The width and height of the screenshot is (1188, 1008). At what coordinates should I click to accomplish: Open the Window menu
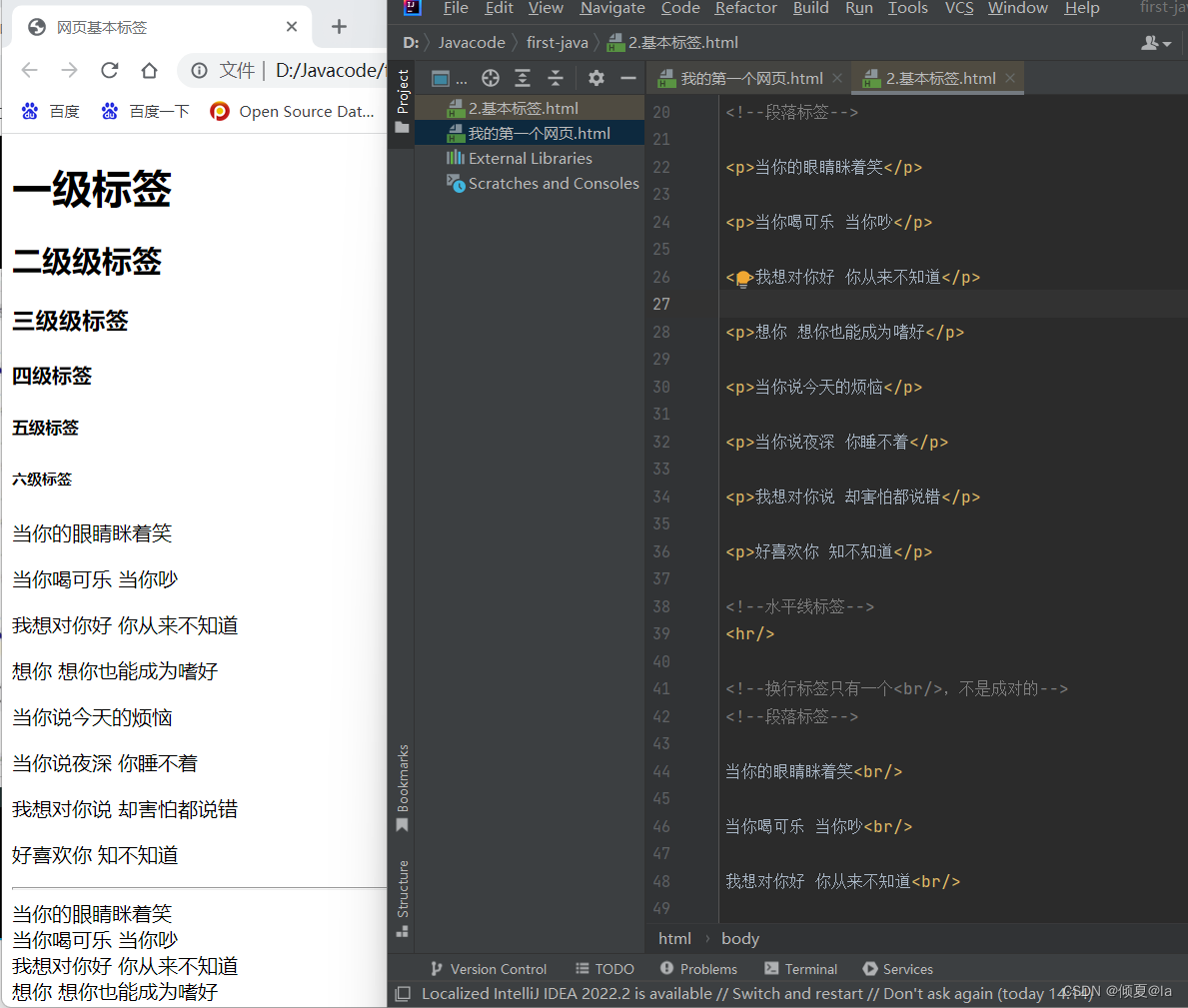tap(1017, 8)
